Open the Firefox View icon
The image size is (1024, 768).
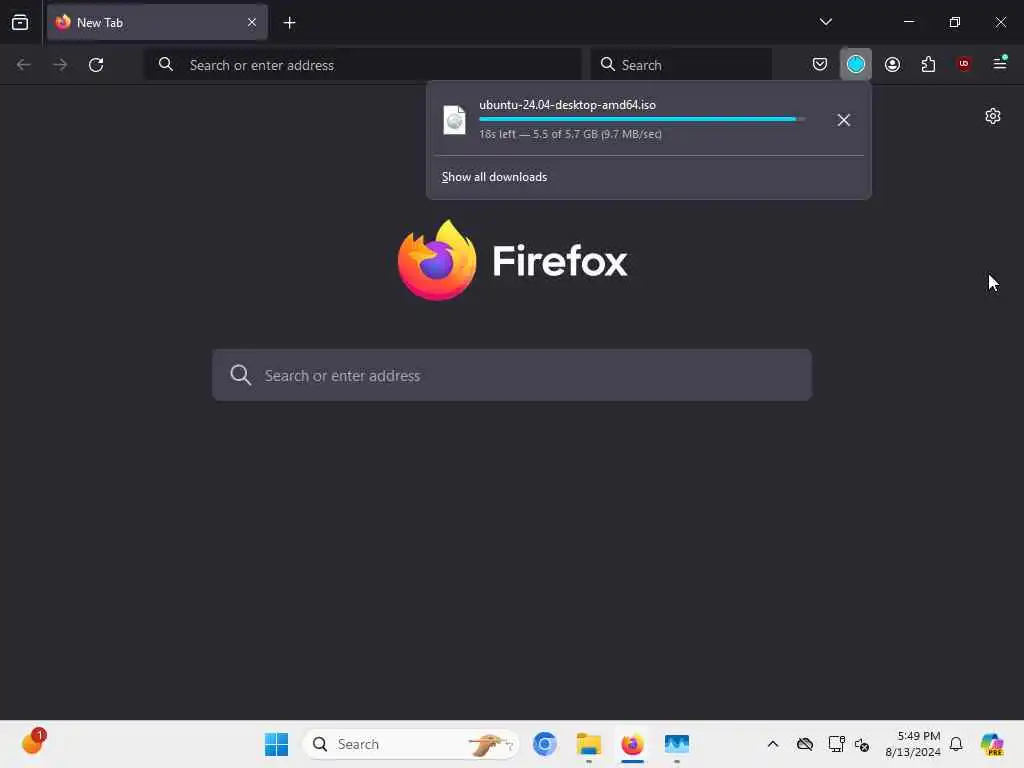tap(20, 22)
